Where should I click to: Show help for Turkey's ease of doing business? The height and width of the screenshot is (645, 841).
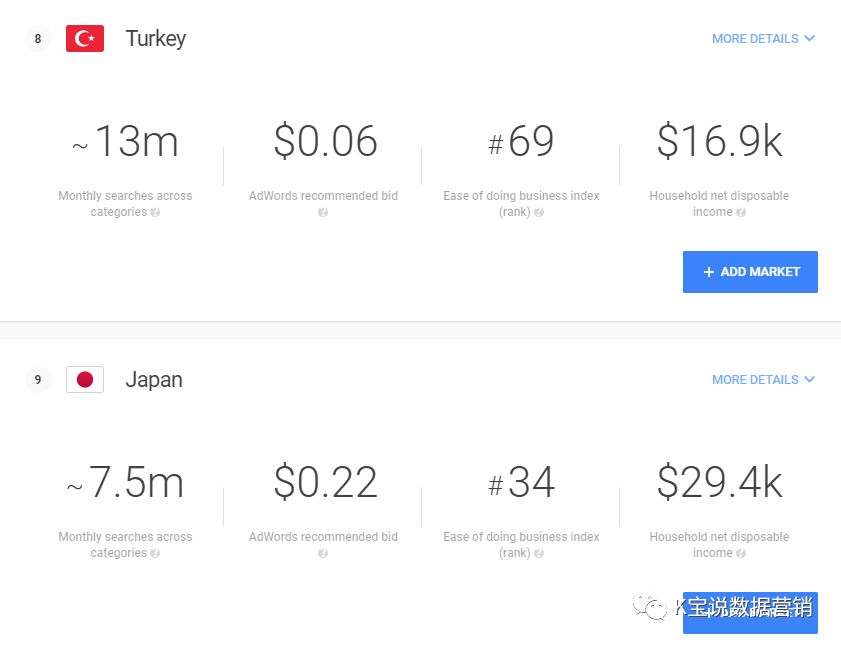(539, 212)
